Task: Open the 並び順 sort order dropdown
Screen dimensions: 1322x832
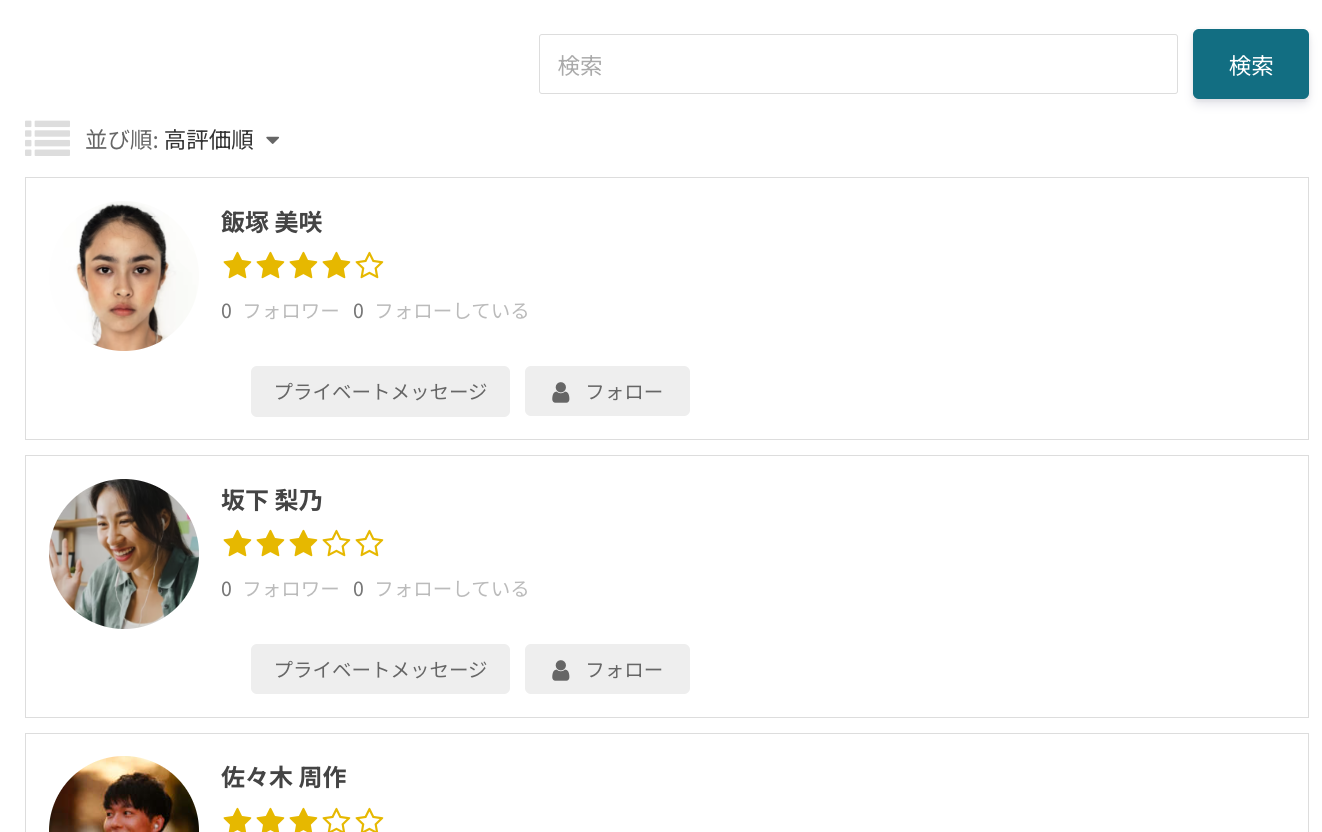Action: [181, 140]
